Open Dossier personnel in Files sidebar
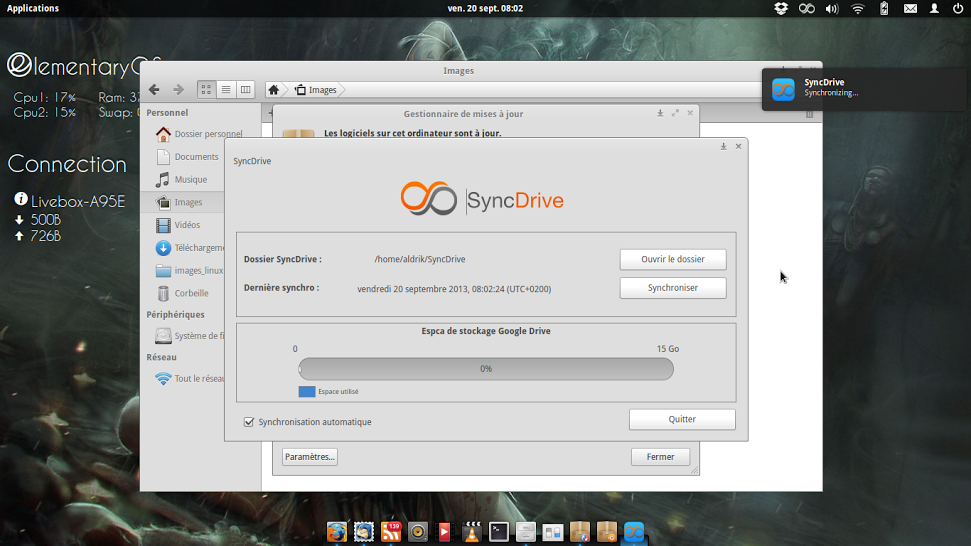971x546 pixels. pyautogui.click(x=199, y=134)
